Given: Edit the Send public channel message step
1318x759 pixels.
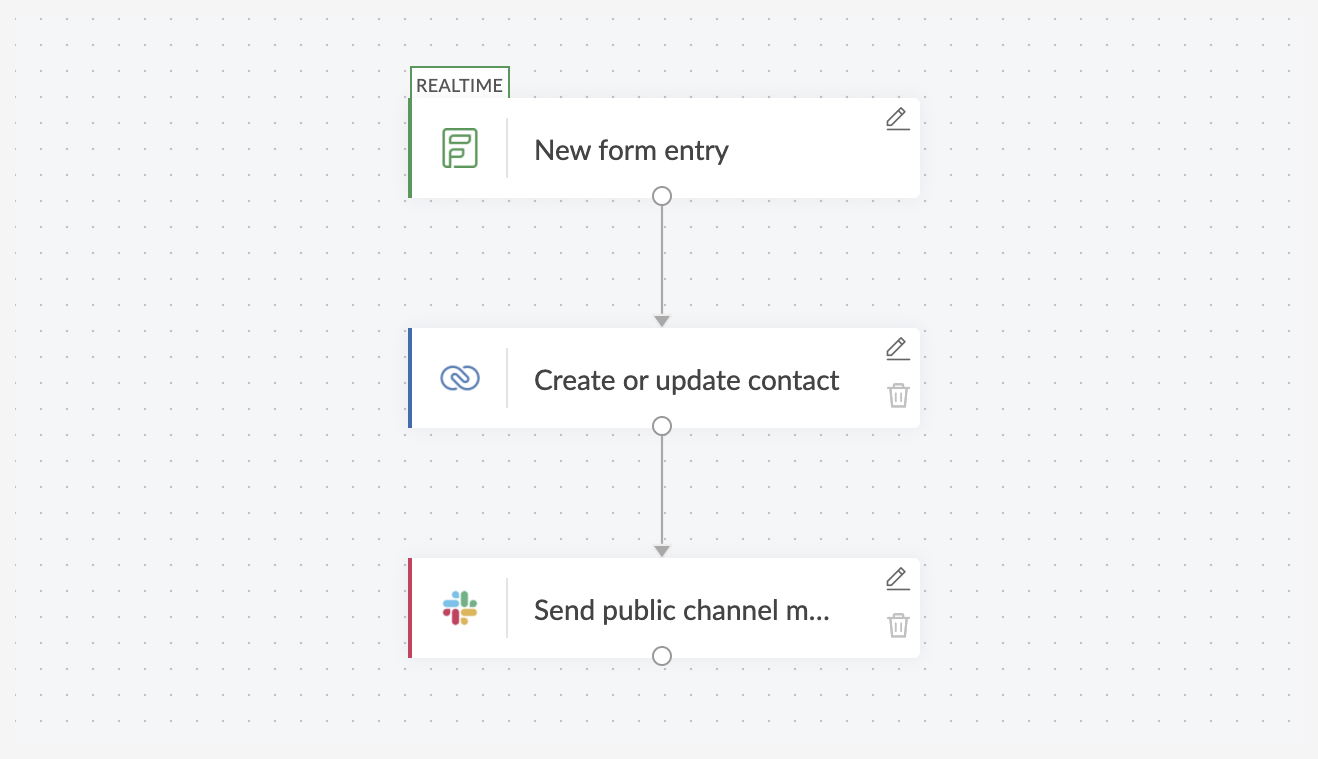Looking at the screenshot, I should tap(898, 578).
